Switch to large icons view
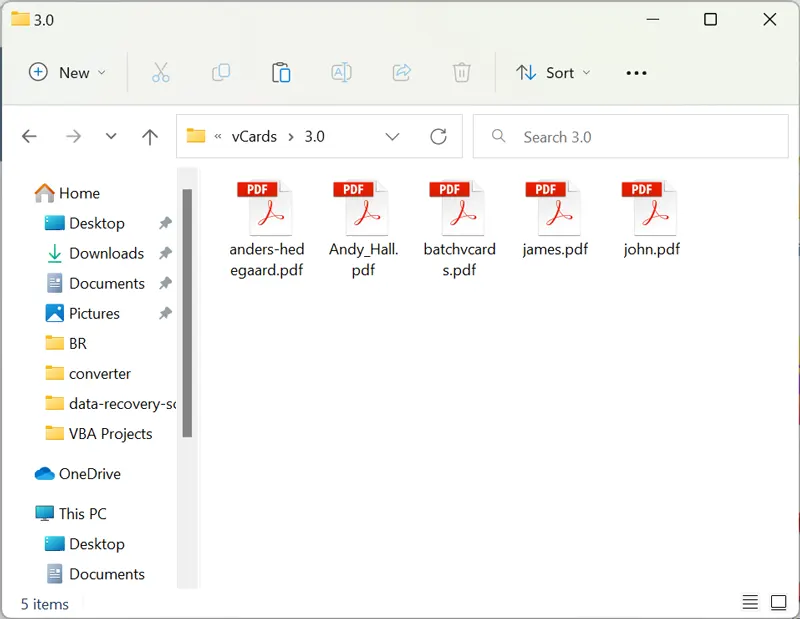 click(778, 602)
